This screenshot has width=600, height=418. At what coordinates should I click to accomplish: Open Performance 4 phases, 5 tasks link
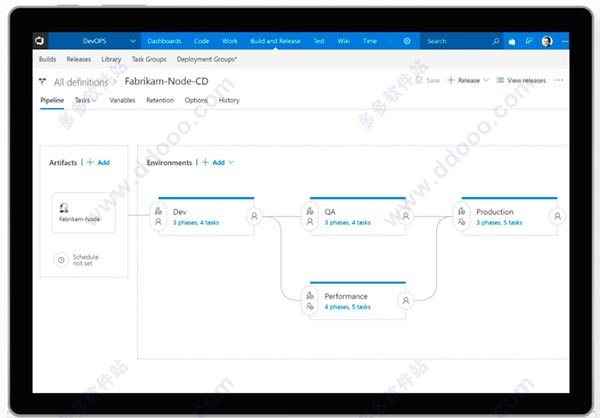pos(347,307)
